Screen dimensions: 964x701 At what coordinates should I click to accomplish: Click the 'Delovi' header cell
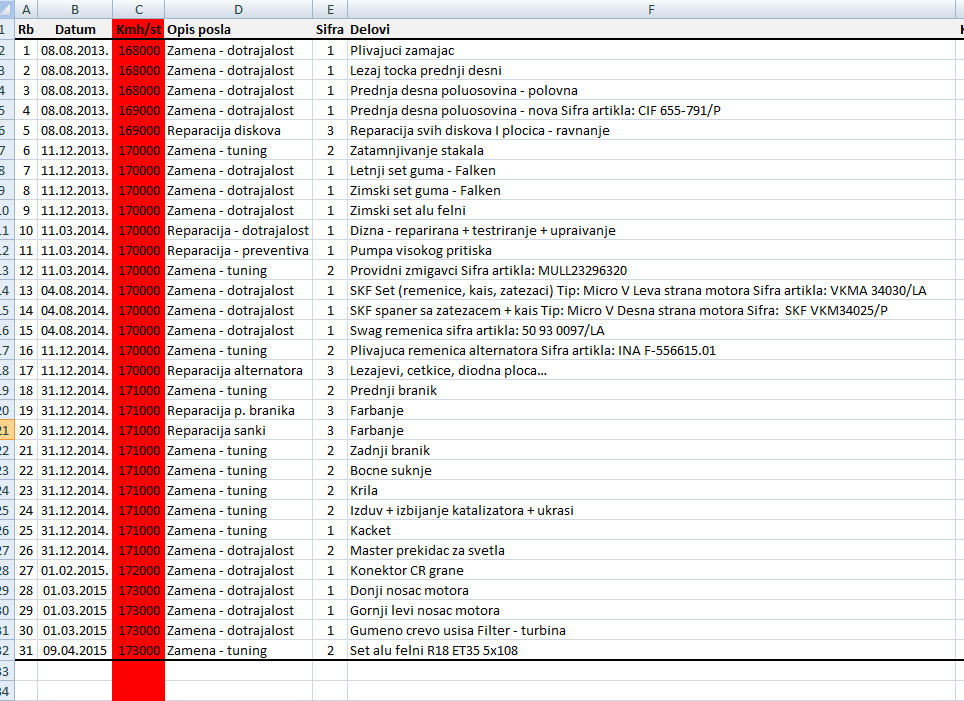coord(651,30)
